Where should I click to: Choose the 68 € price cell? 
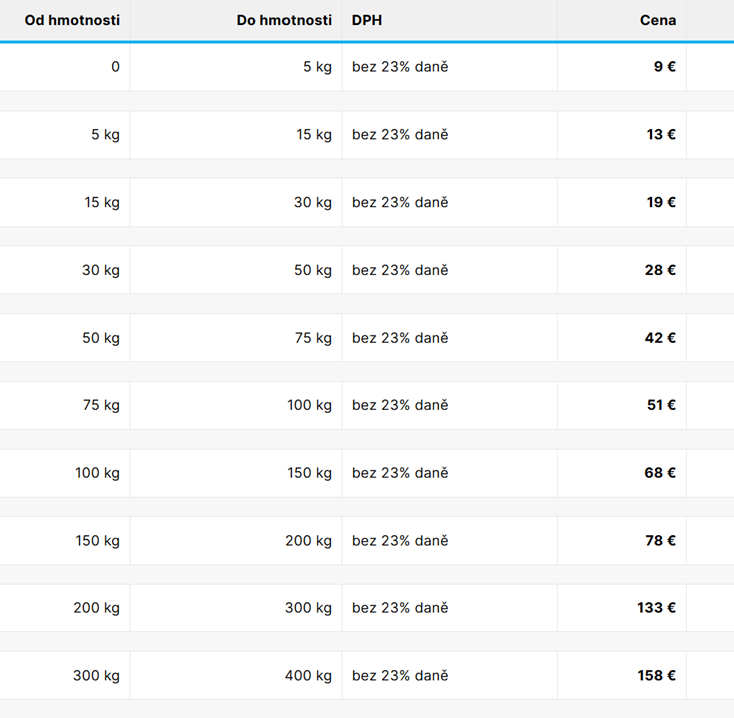point(660,473)
